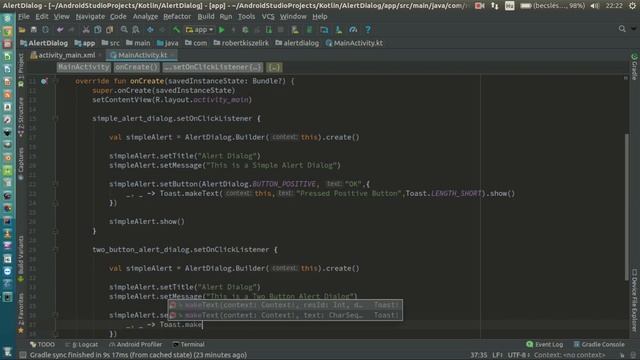640x360 pixels.
Task: Open the Favorites tool window
Action: (21, 312)
